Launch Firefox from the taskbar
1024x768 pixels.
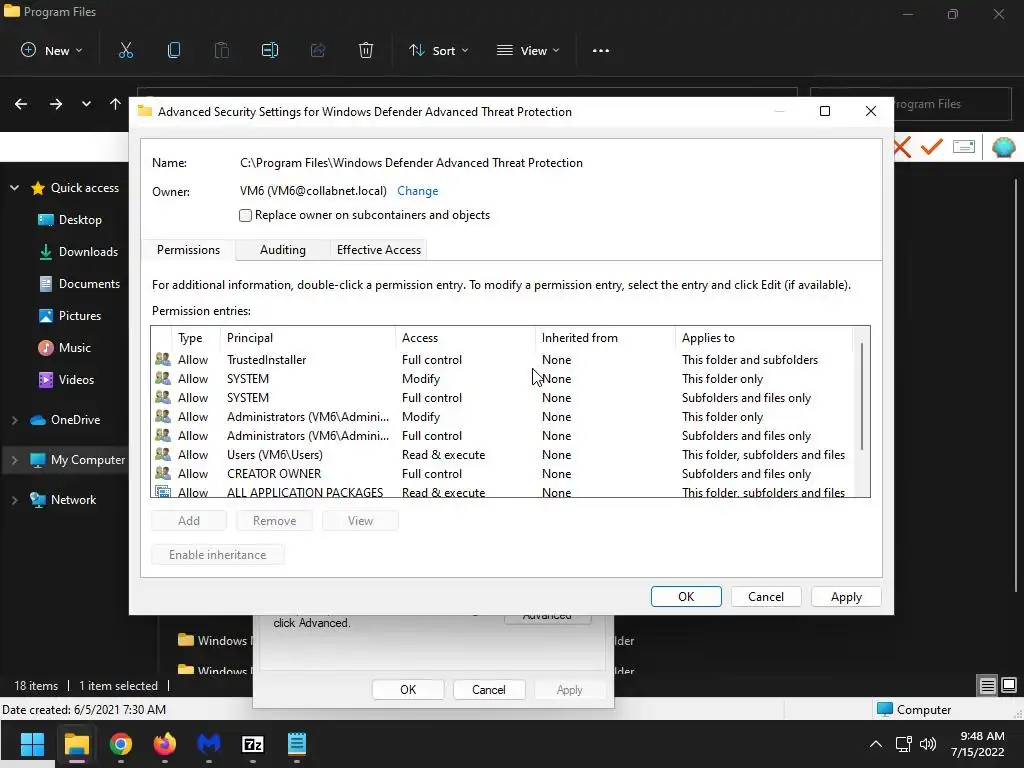pyautogui.click(x=165, y=744)
